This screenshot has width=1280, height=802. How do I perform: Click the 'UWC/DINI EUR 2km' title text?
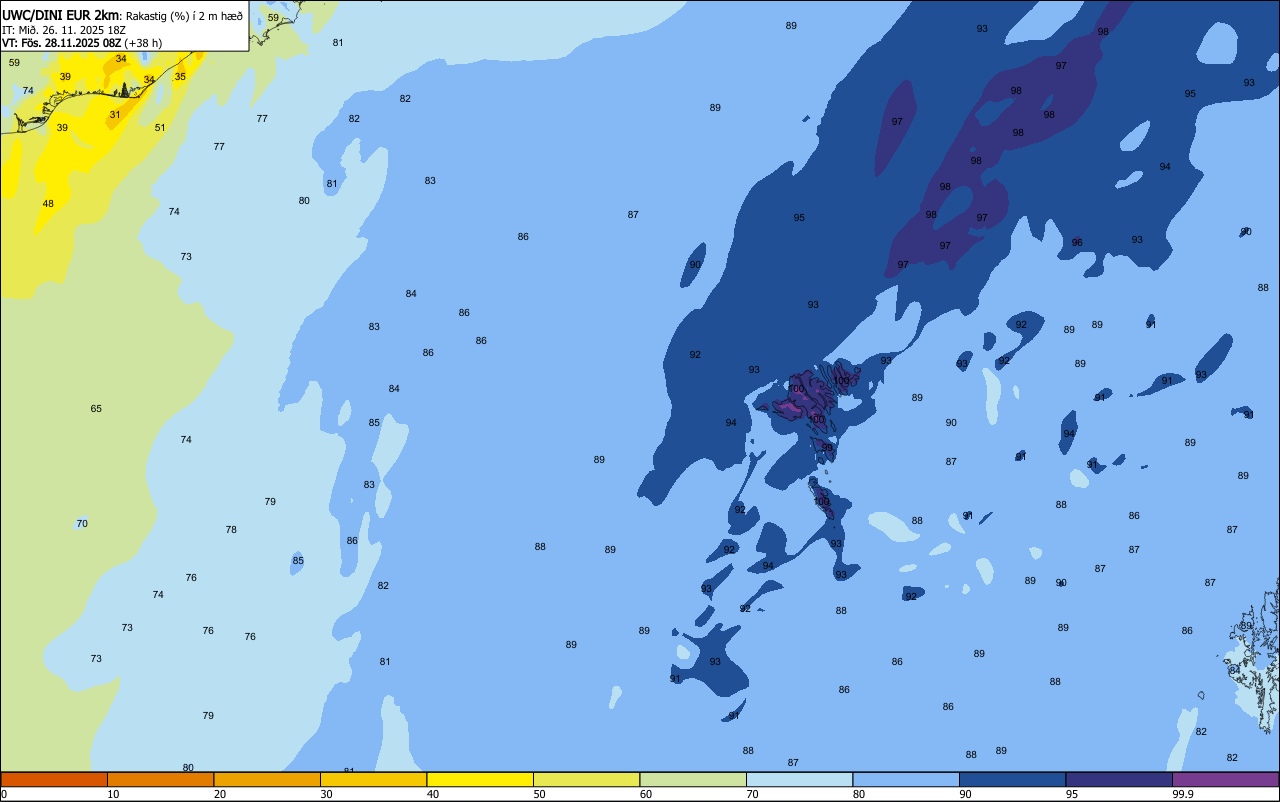(59, 15)
